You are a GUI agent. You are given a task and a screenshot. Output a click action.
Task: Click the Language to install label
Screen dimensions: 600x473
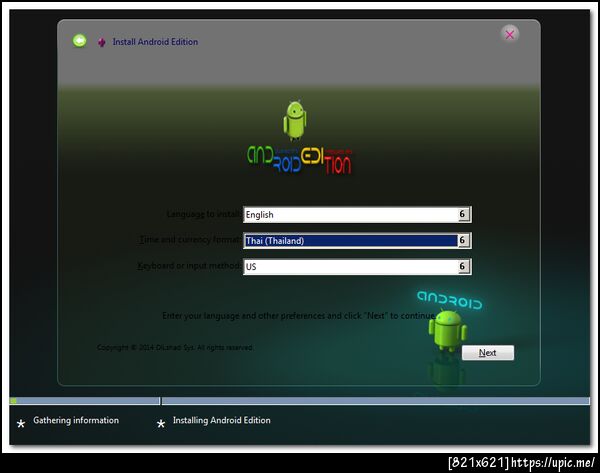[205, 214]
